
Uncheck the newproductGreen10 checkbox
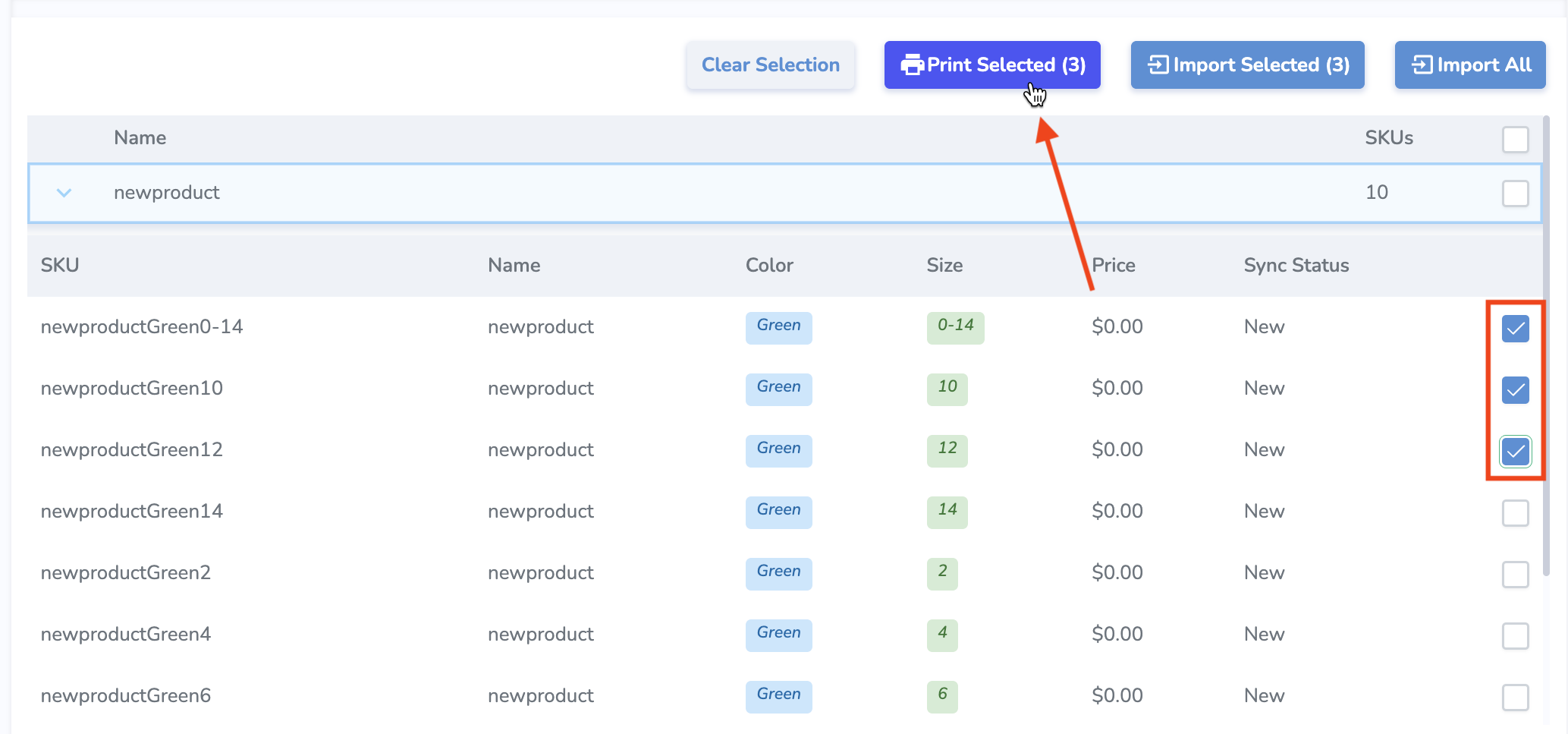point(1515,390)
